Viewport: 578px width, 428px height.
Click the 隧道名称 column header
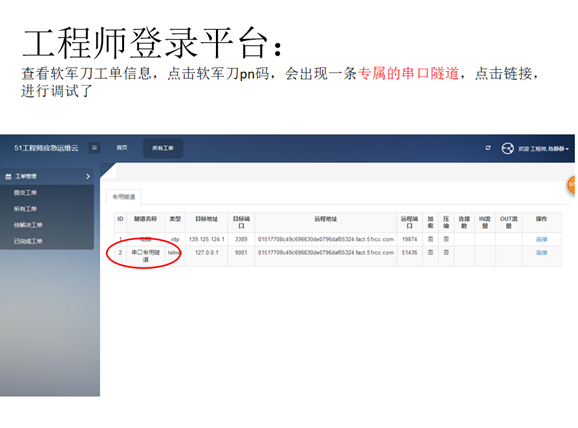[146, 219]
